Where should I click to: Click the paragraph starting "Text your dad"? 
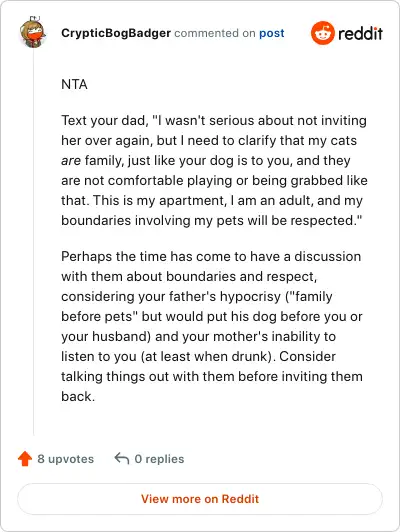click(214, 171)
